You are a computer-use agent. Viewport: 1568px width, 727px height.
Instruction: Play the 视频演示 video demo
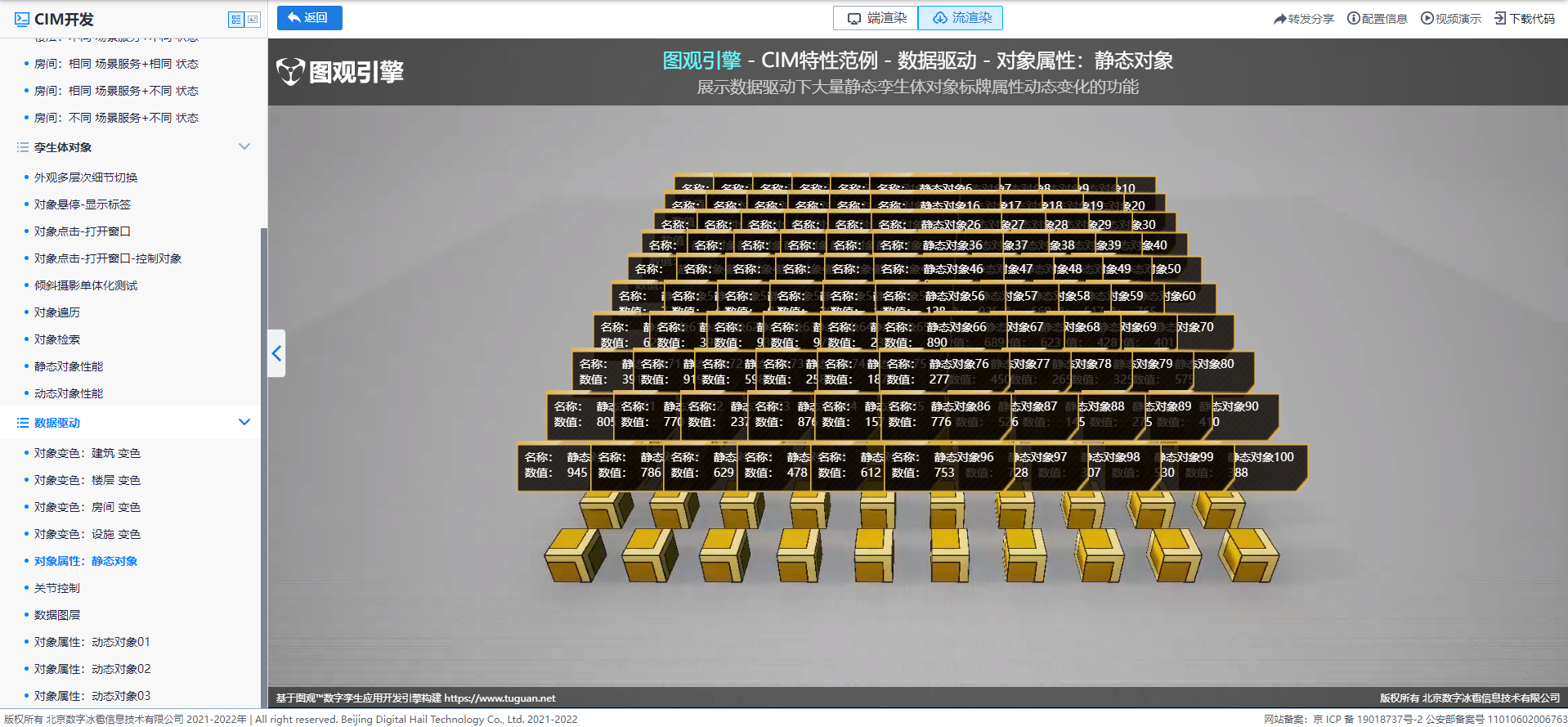pos(1450,19)
